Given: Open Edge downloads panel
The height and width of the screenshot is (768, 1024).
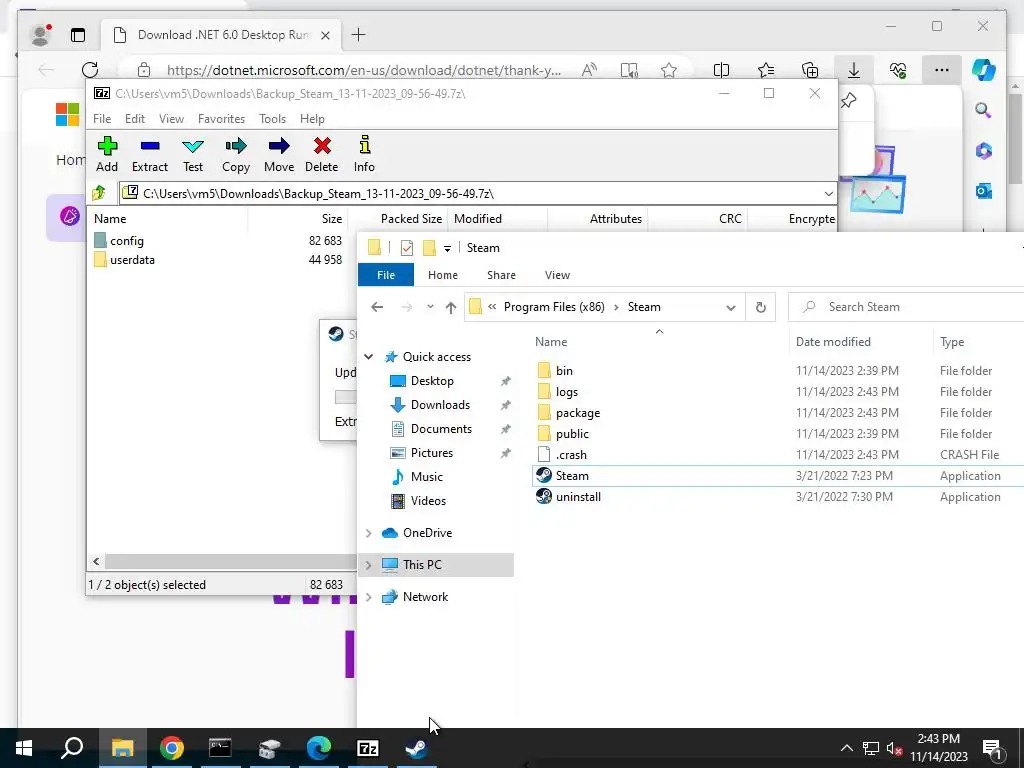Looking at the screenshot, I should pyautogui.click(x=854, y=70).
